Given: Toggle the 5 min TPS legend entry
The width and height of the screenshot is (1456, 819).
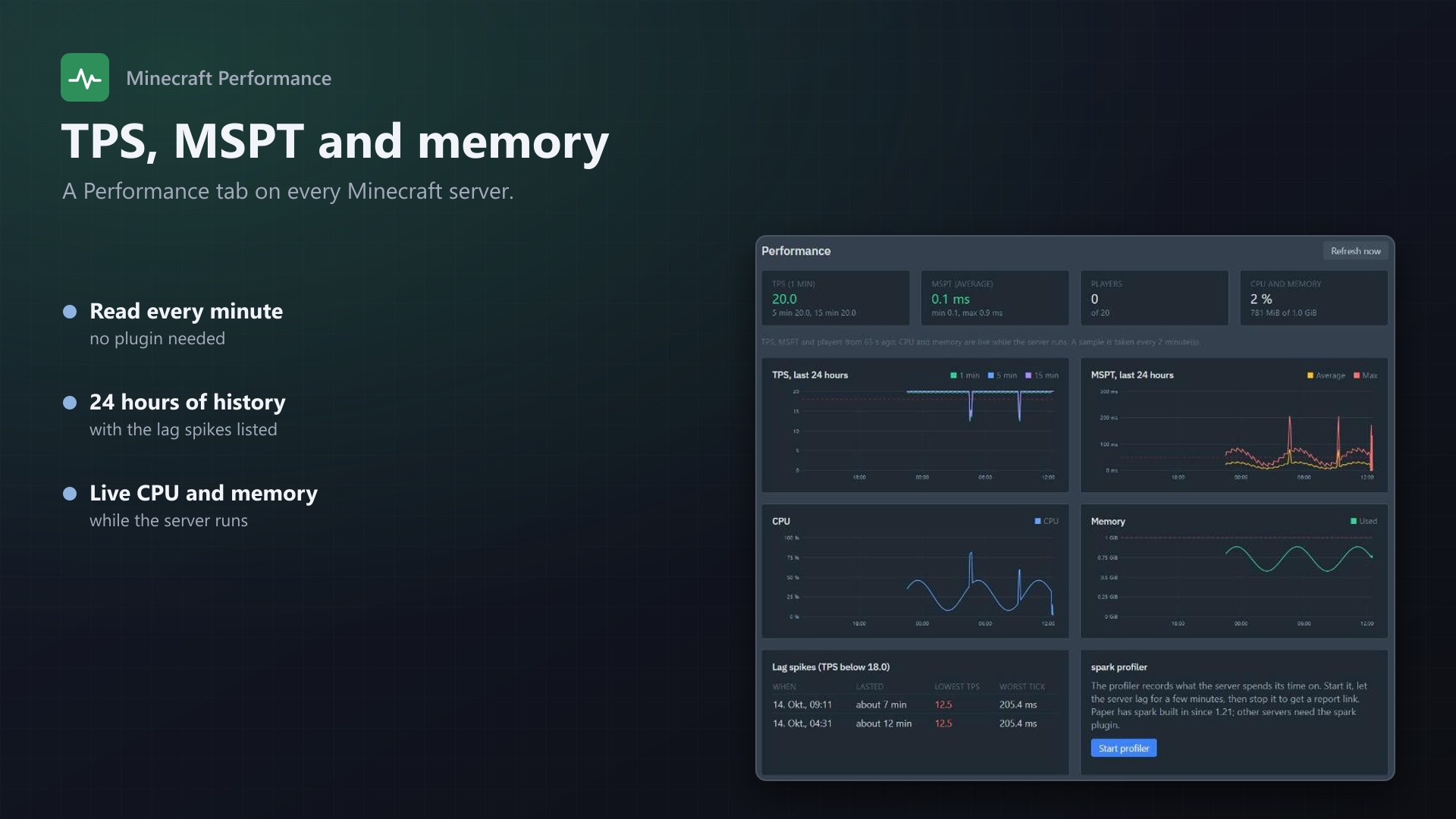Looking at the screenshot, I should coord(1002,375).
